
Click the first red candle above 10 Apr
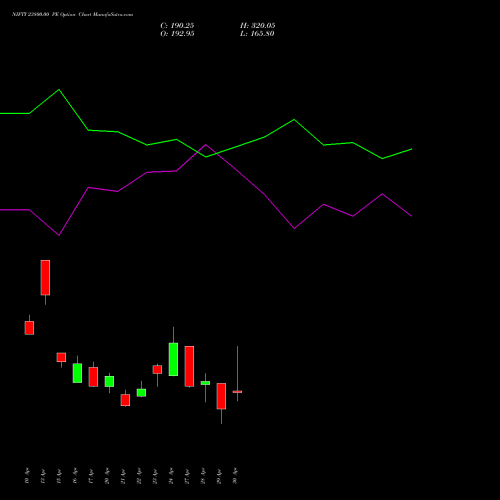pos(29,328)
